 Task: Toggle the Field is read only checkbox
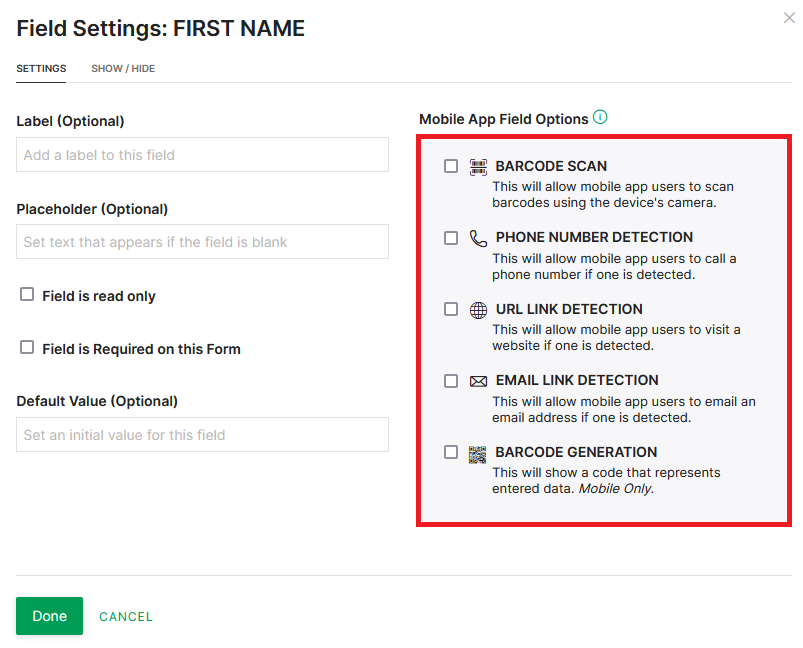coord(27,294)
